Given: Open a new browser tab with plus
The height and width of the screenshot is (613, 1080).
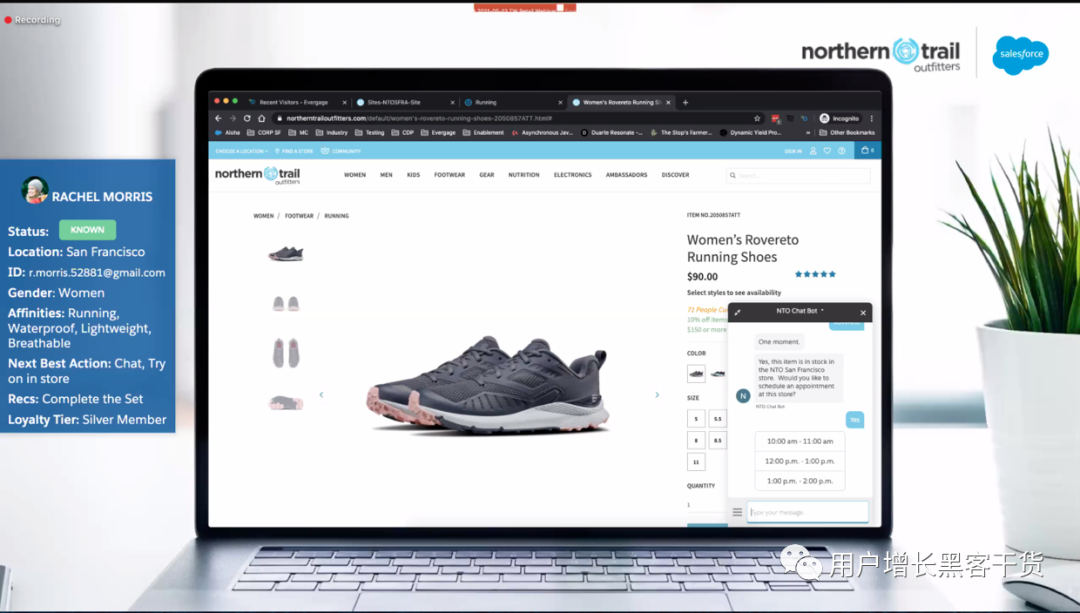Looking at the screenshot, I should click(685, 103).
